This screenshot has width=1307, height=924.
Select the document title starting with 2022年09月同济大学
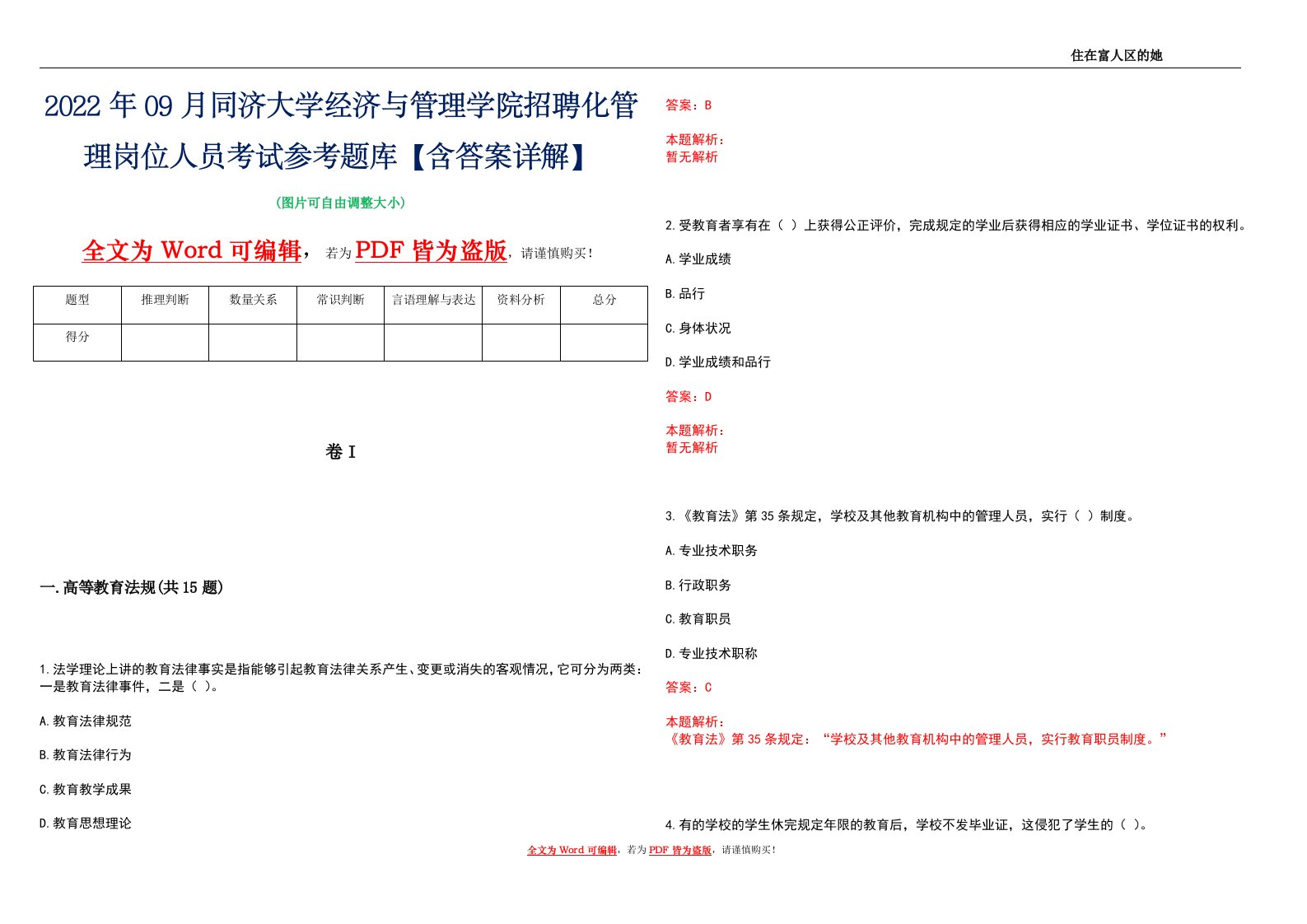(x=341, y=131)
